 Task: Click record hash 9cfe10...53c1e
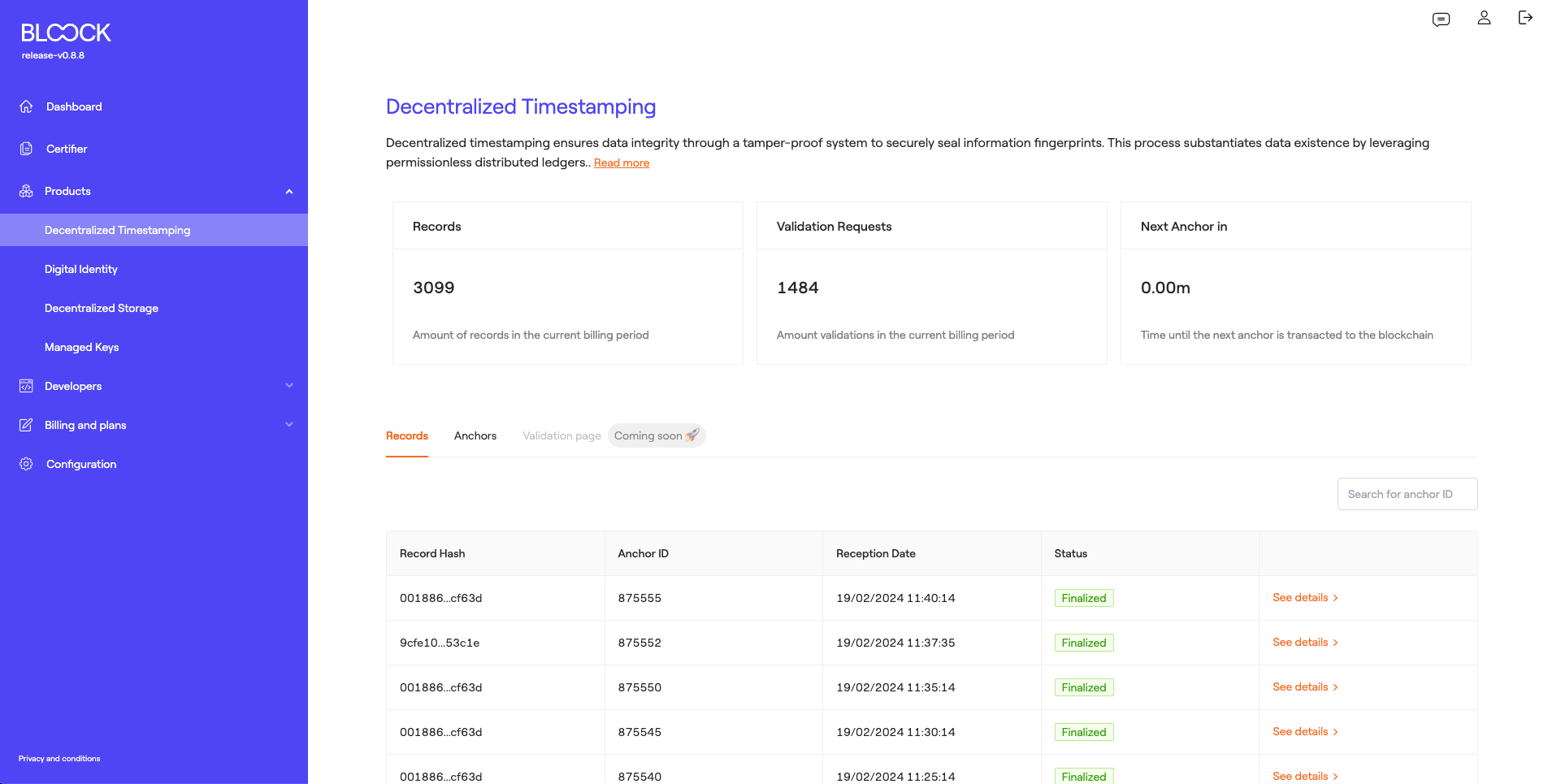pyautogui.click(x=440, y=643)
